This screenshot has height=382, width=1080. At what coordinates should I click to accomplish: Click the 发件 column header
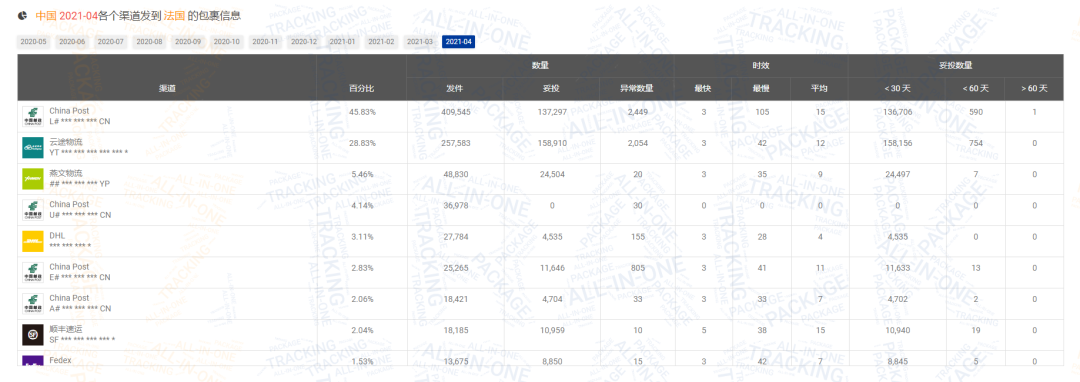455,89
